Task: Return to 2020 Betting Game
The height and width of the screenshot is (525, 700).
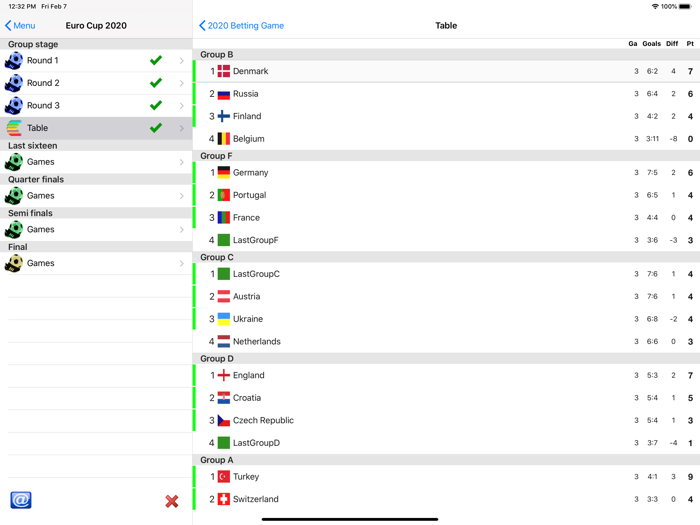Action: click(x=242, y=25)
